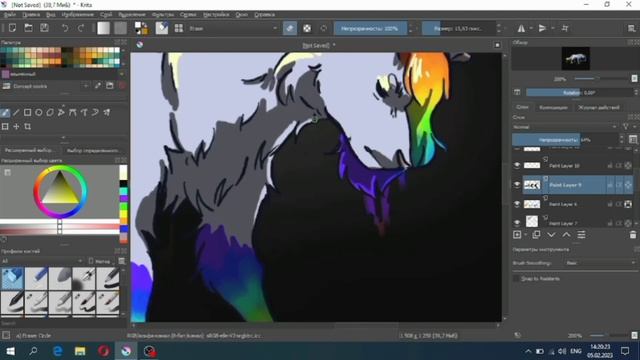The height and width of the screenshot is (360, 640).
Task: Select the move tool
Action: [x=16, y=127]
